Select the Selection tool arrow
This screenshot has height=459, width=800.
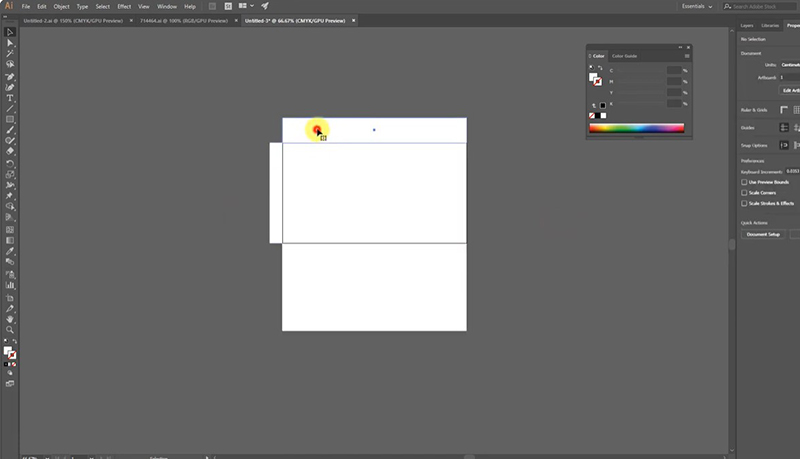tap(10, 32)
